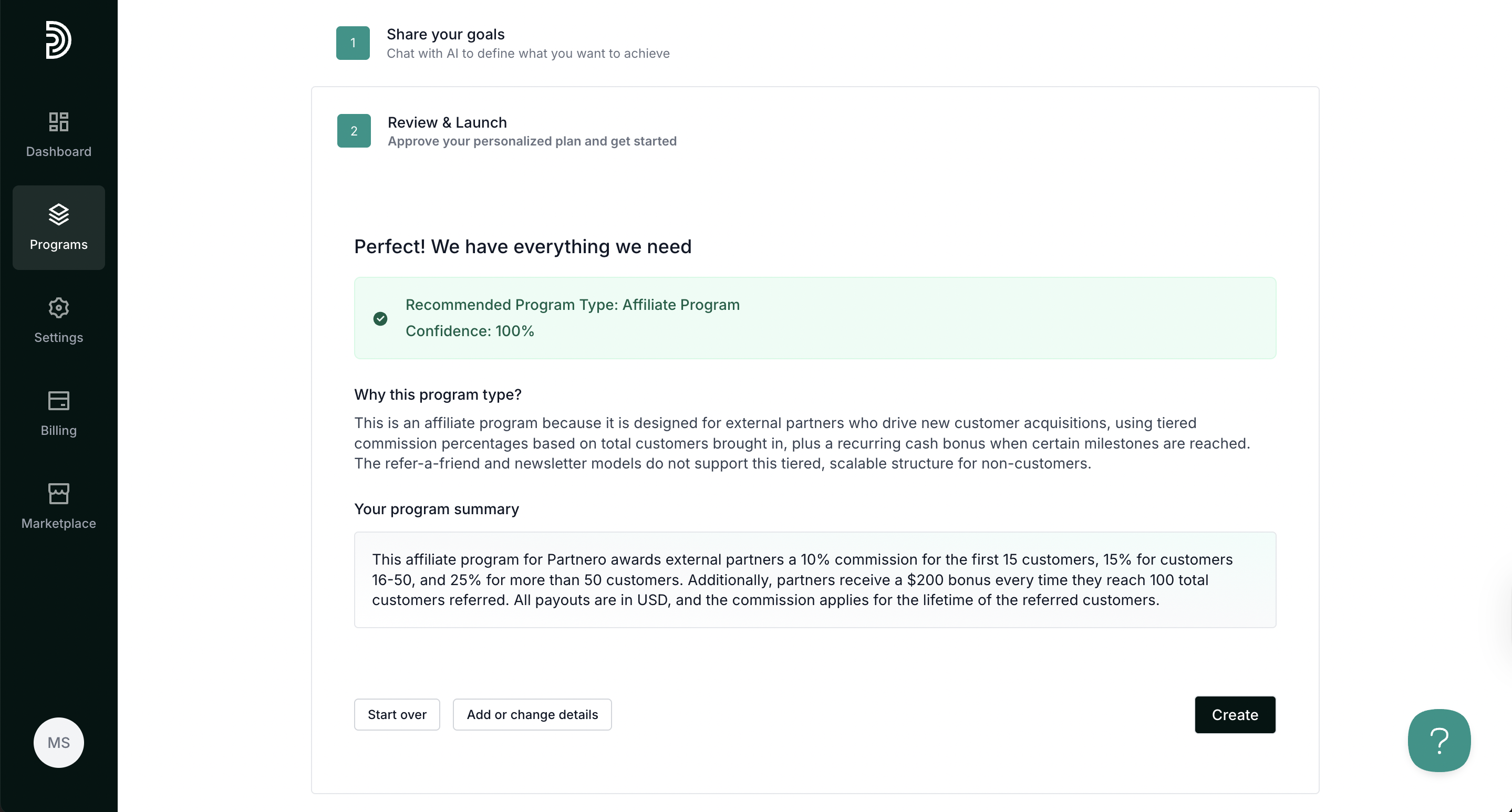The width and height of the screenshot is (1512, 812).
Task: Open the Billing card icon
Action: coord(59,401)
